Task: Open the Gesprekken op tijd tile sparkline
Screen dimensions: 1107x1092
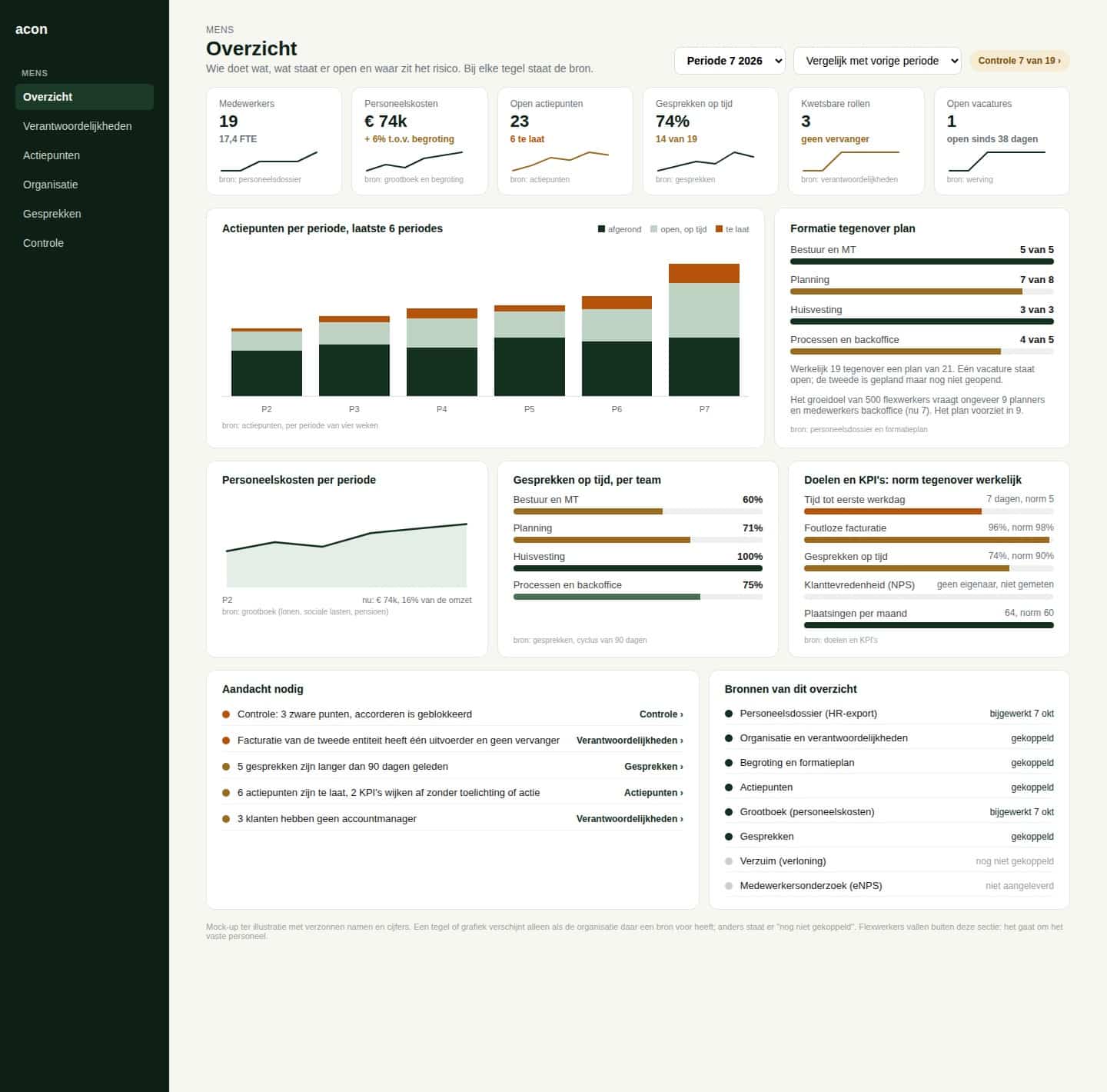Action: (x=706, y=161)
